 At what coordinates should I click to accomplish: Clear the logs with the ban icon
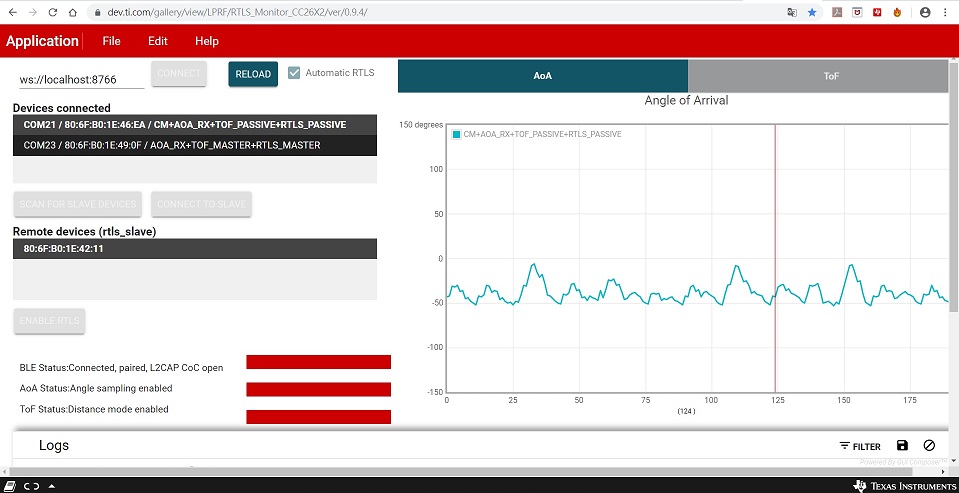coord(929,446)
